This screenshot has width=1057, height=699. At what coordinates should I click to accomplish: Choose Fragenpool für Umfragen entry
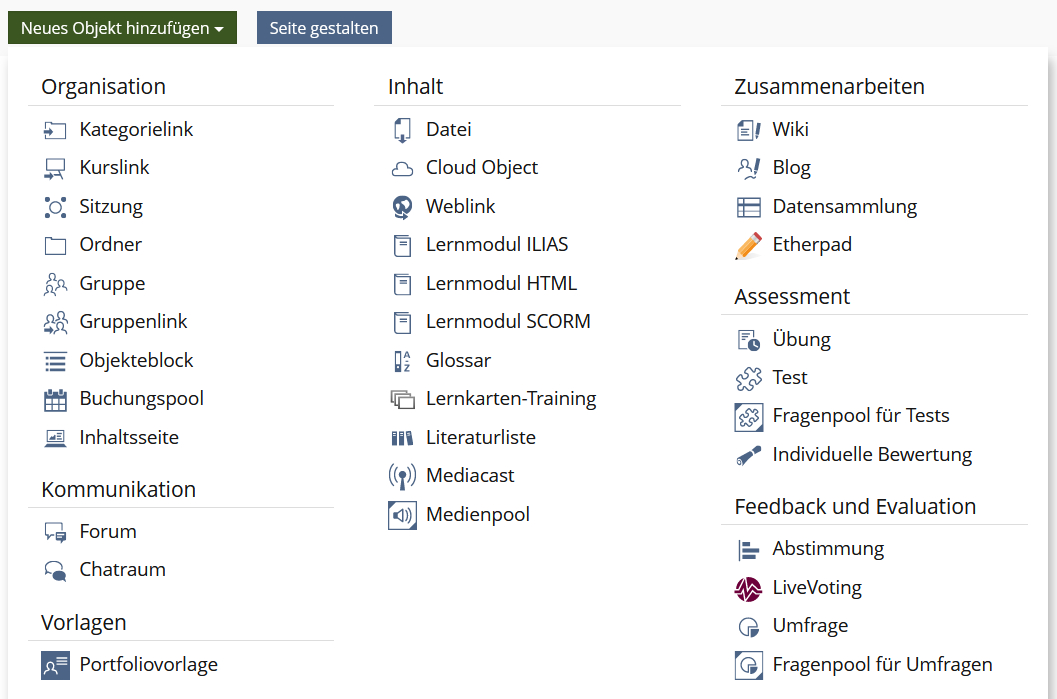coord(882,665)
